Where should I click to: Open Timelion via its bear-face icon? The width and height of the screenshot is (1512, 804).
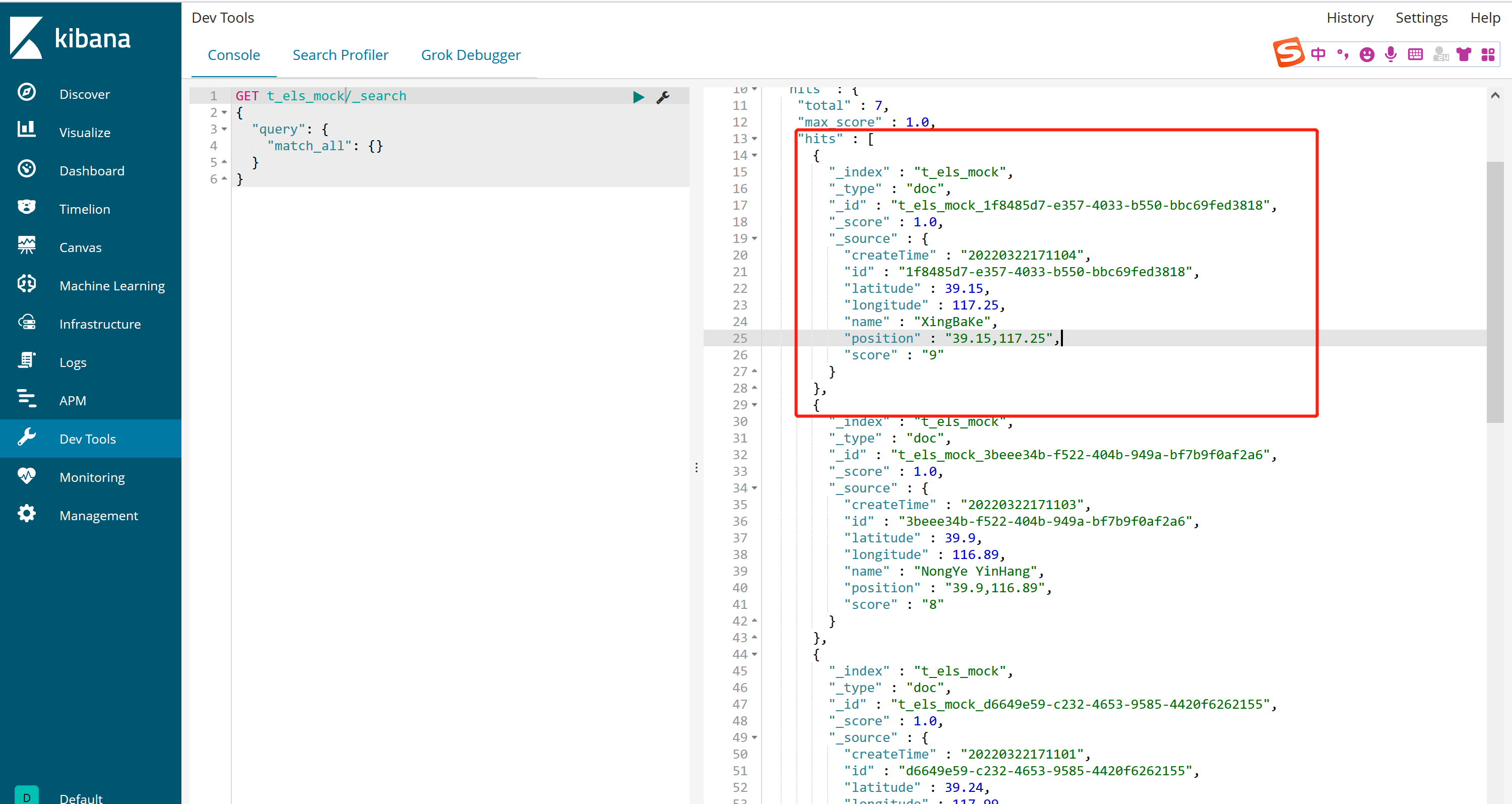26,207
